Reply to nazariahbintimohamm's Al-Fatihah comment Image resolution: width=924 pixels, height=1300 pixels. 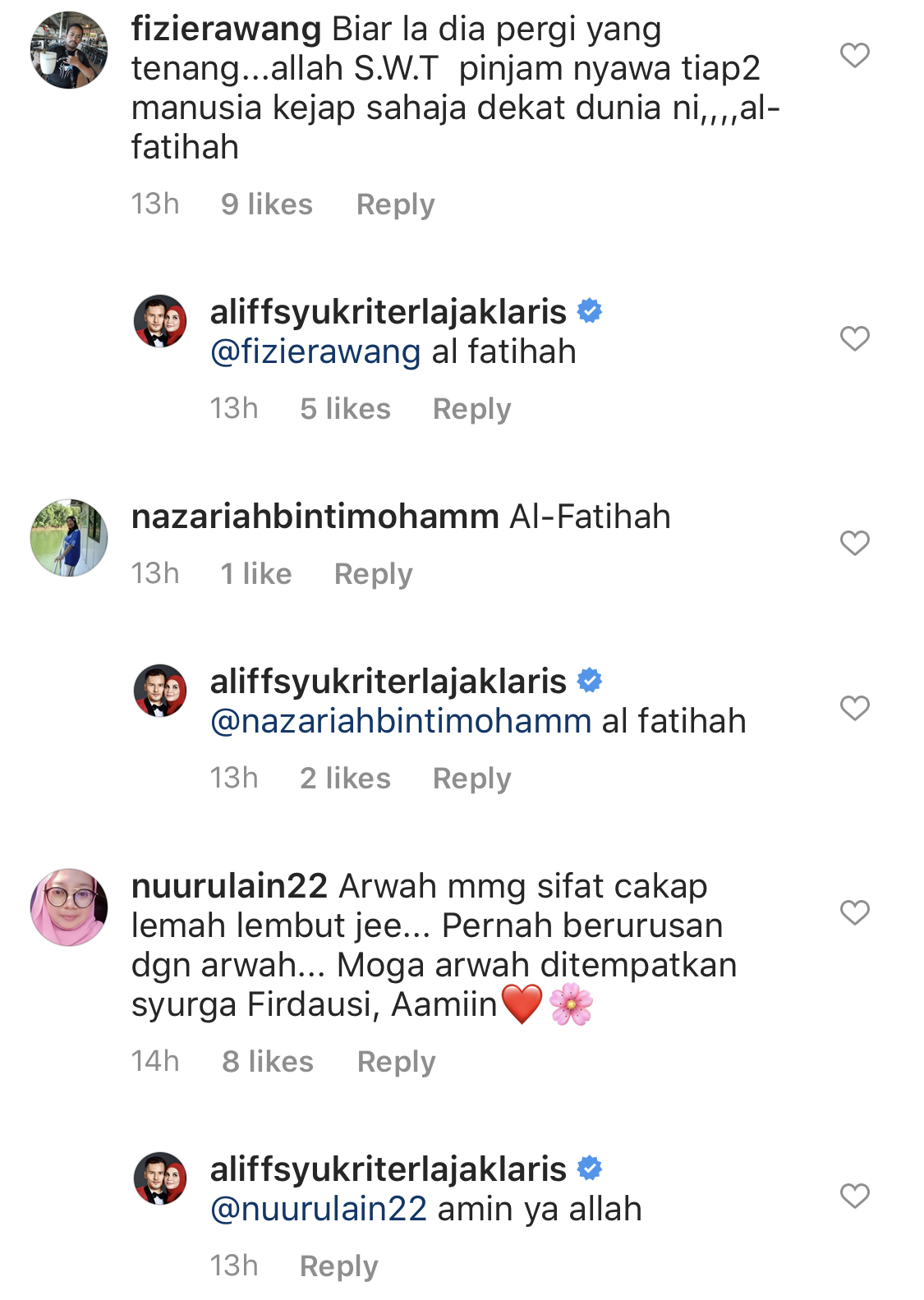point(373,574)
